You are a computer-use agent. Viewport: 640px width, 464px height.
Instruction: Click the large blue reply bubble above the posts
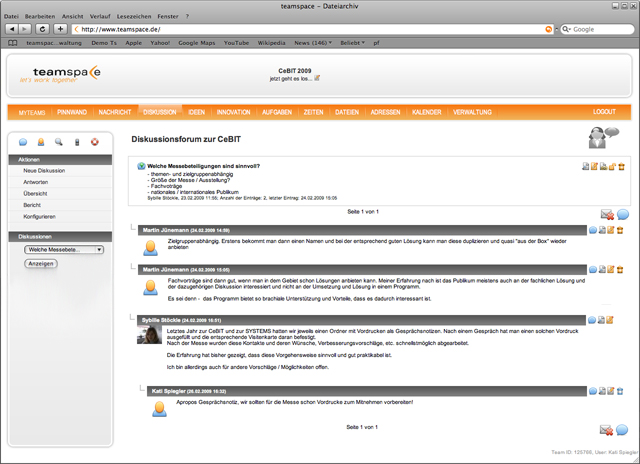tap(622, 214)
